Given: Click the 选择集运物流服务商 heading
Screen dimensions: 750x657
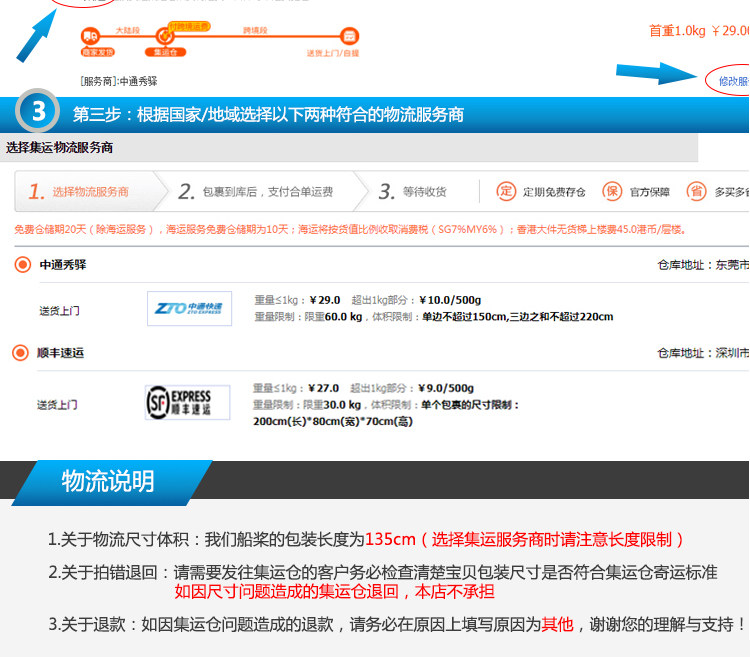Looking at the screenshot, I should [59, 147].
